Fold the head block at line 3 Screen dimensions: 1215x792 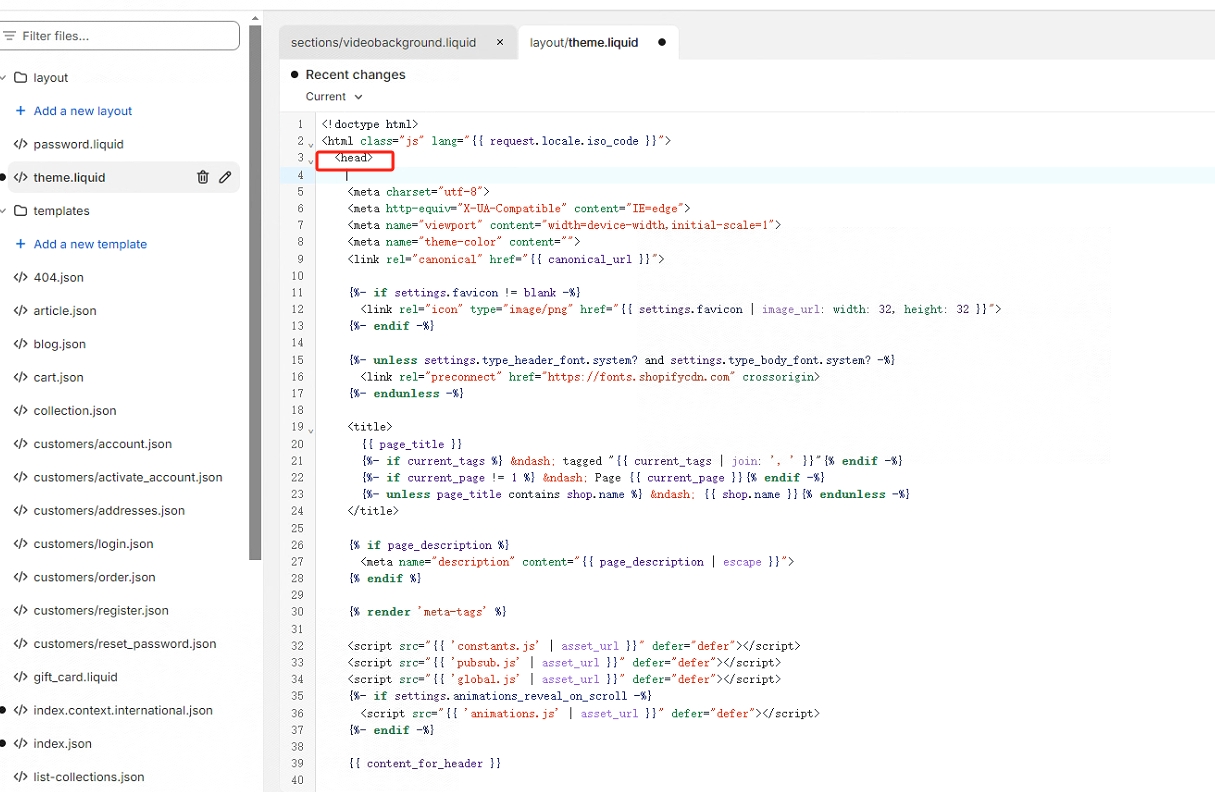click(x=311, y=162)
